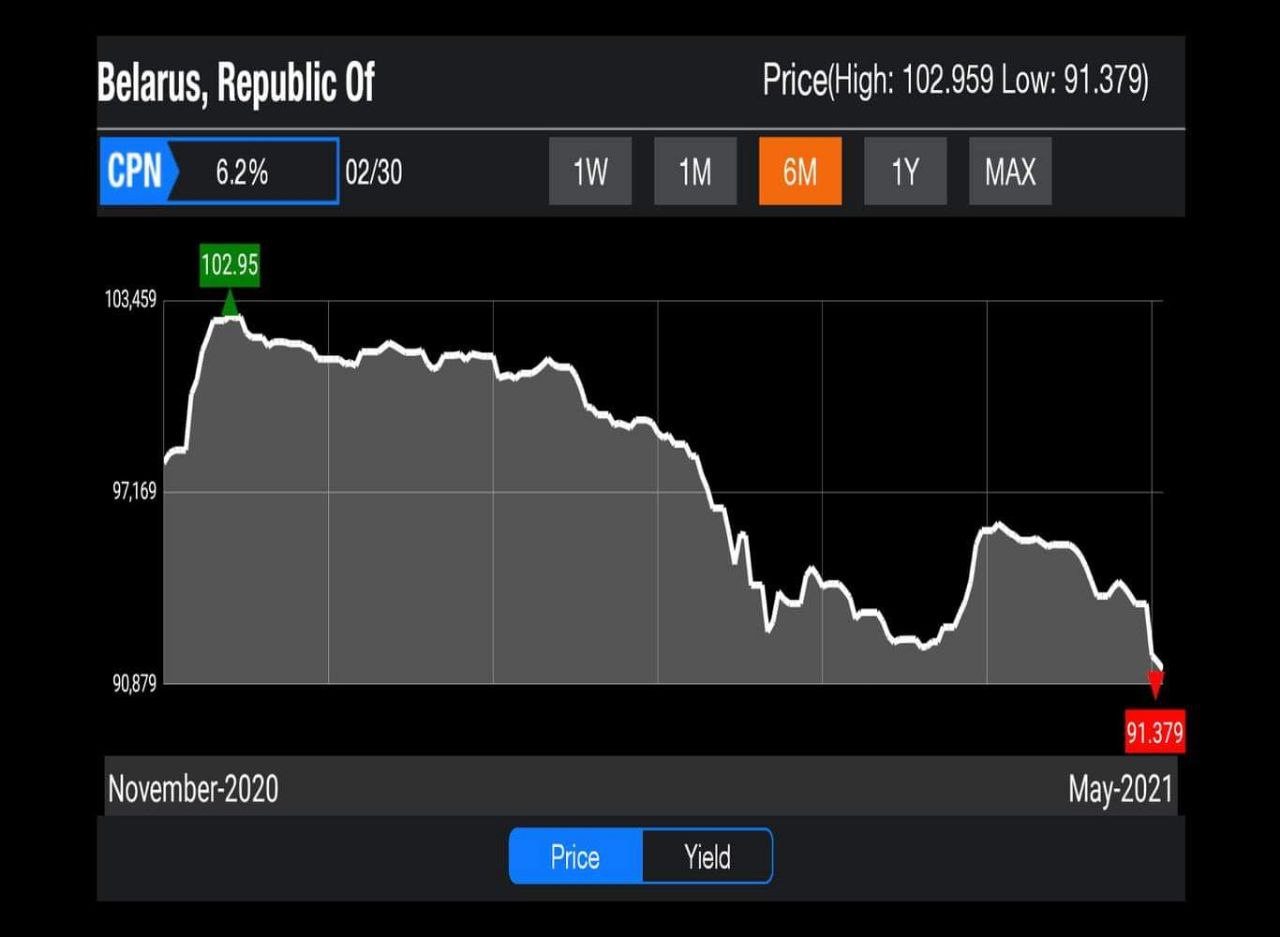Click the May-2021 end date label

click(x=1120, y=789)
